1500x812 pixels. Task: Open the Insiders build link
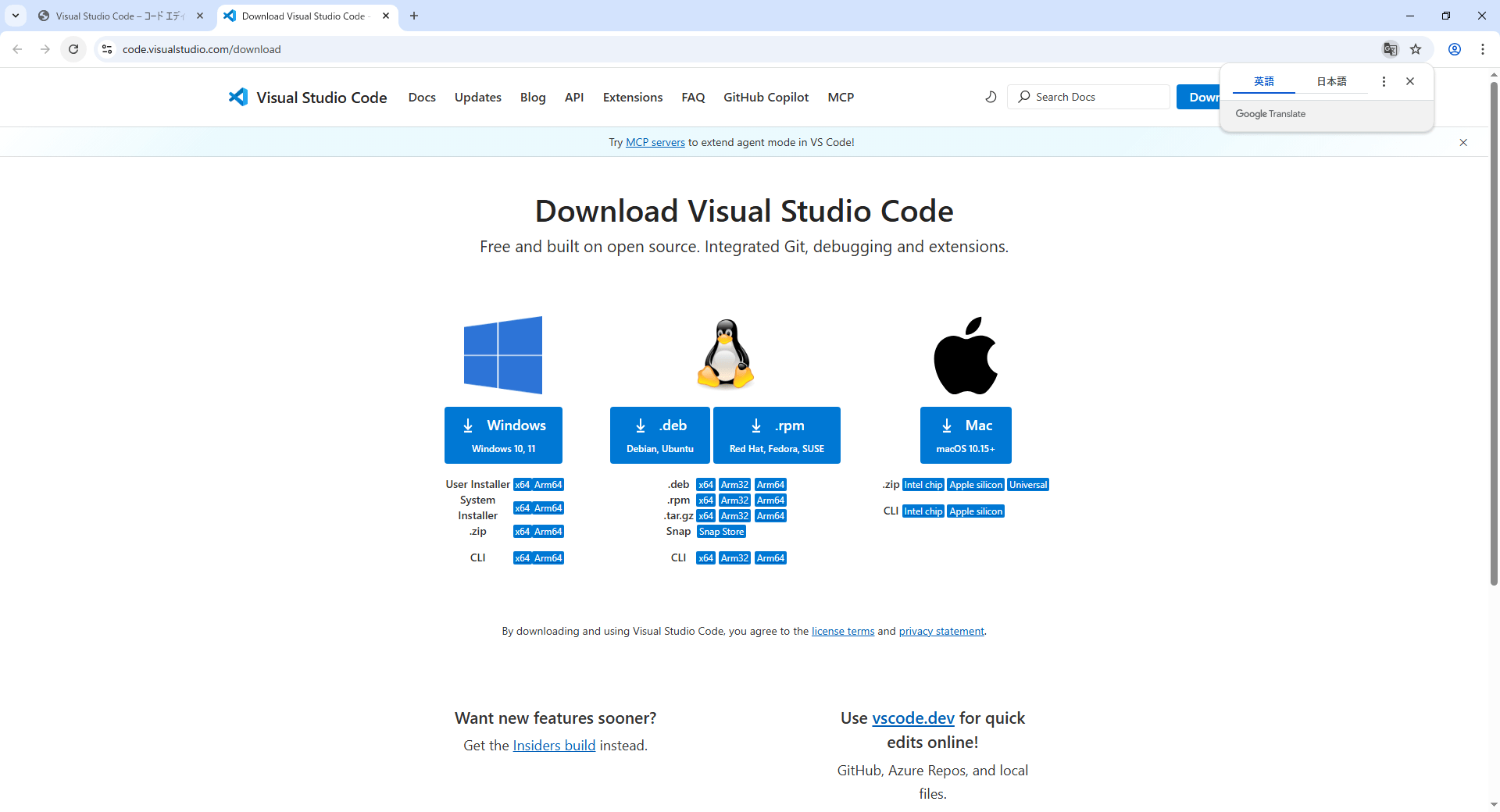tap(554, 746)
